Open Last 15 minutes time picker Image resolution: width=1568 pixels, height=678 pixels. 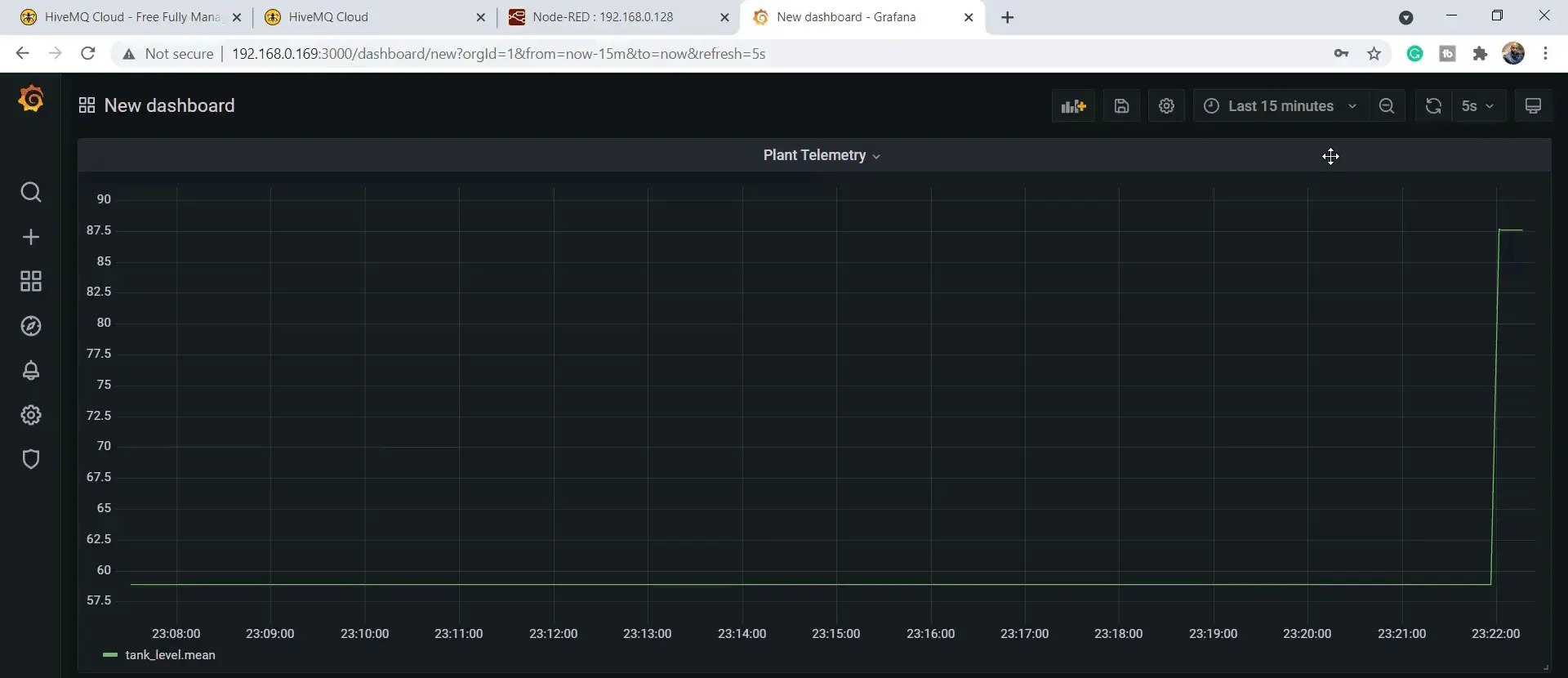click(x=1280, y=106)
